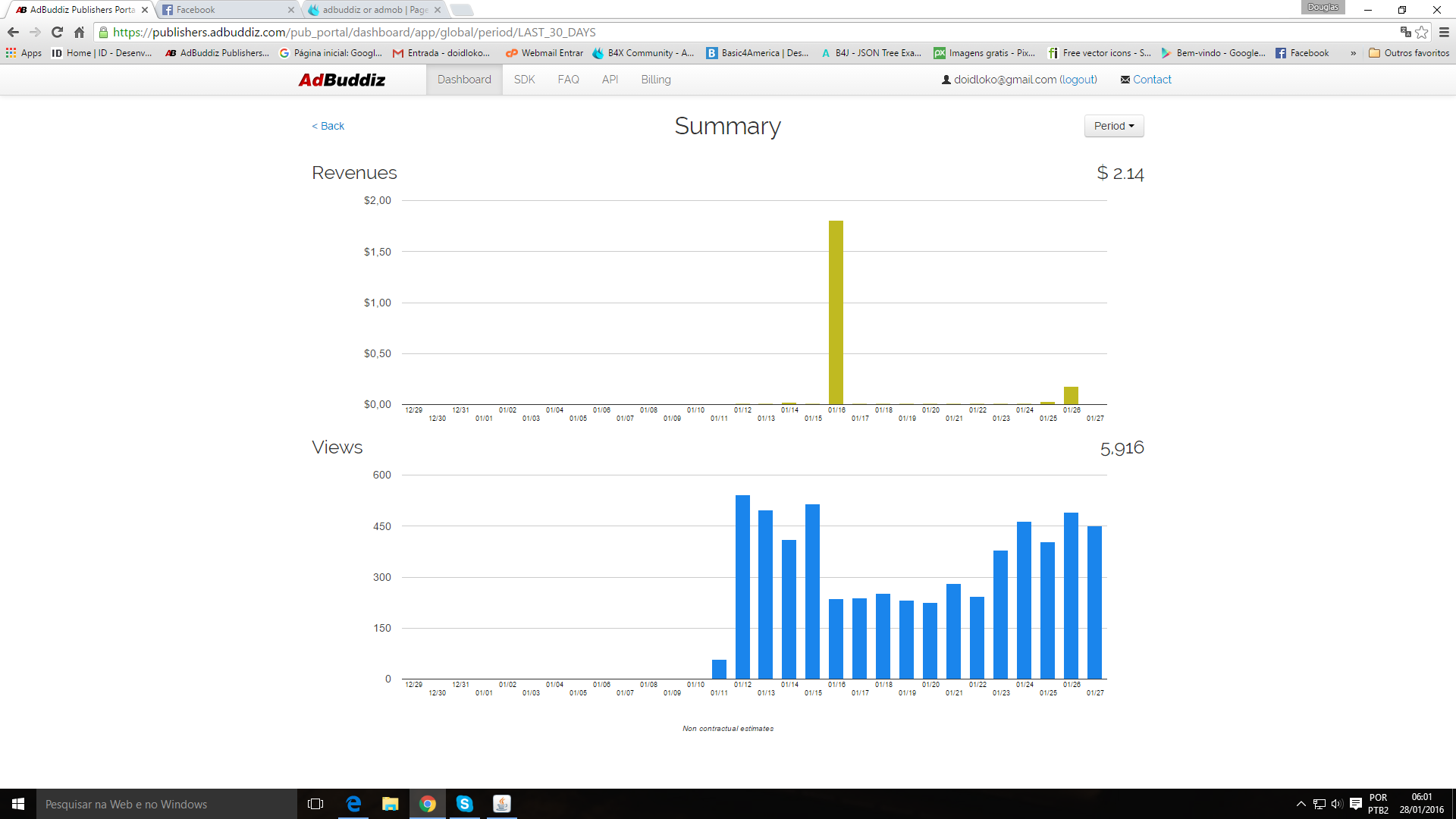Open File Explorer from taskbar
Screen dimensions: 1456x819
[390, 804]
